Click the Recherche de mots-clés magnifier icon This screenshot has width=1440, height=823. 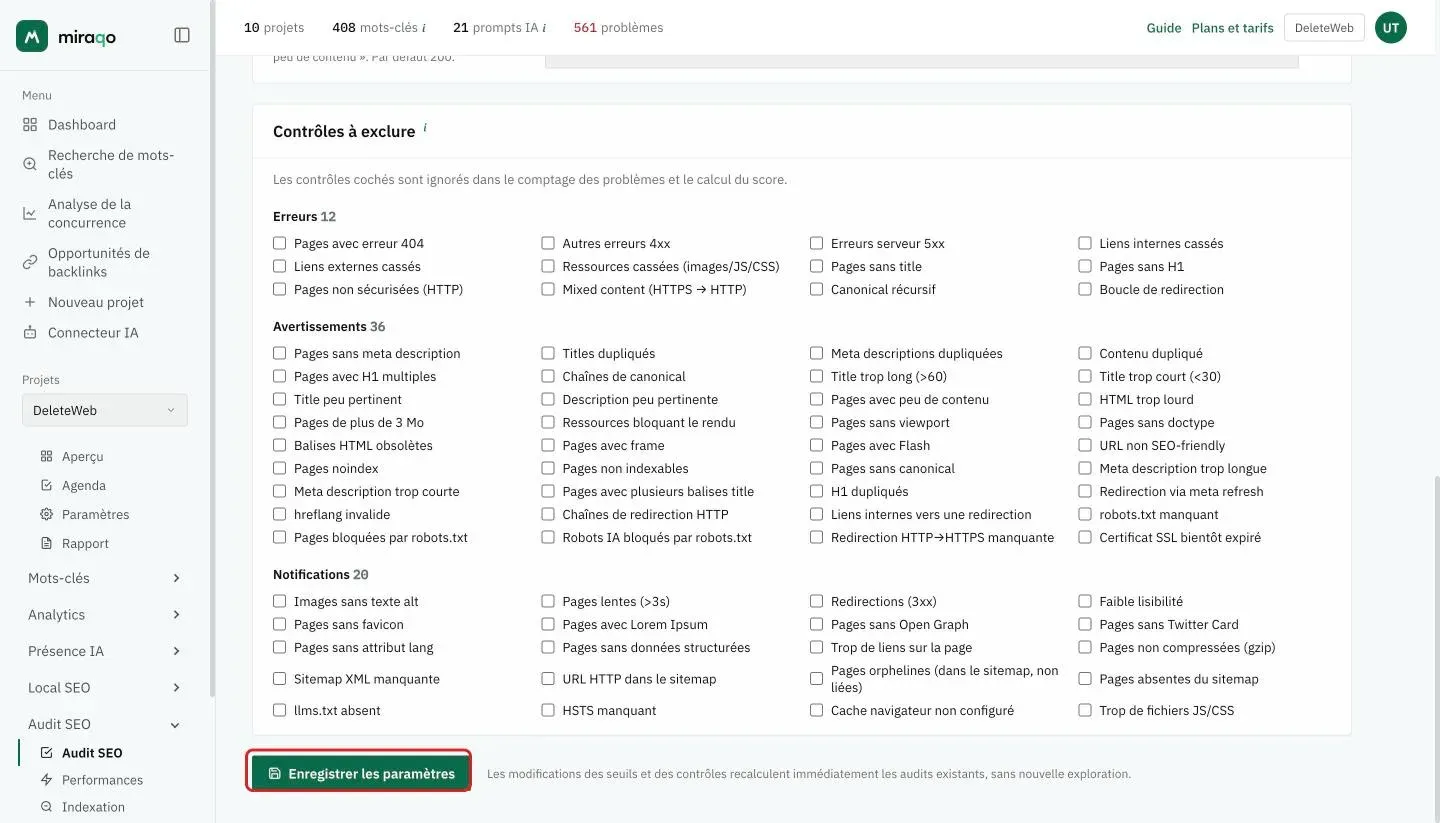tap(30, 164)
